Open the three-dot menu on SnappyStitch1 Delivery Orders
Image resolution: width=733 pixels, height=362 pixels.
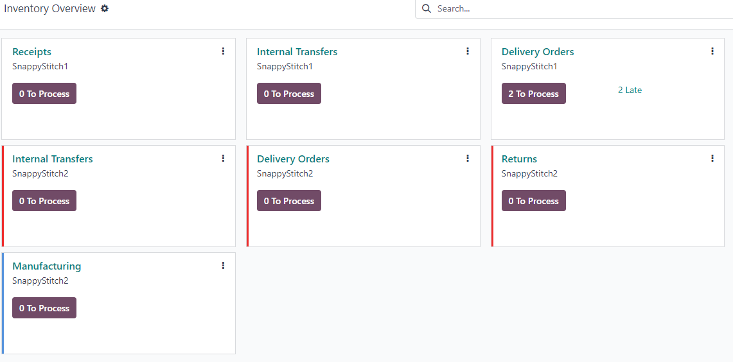click(x=712, y=51)
